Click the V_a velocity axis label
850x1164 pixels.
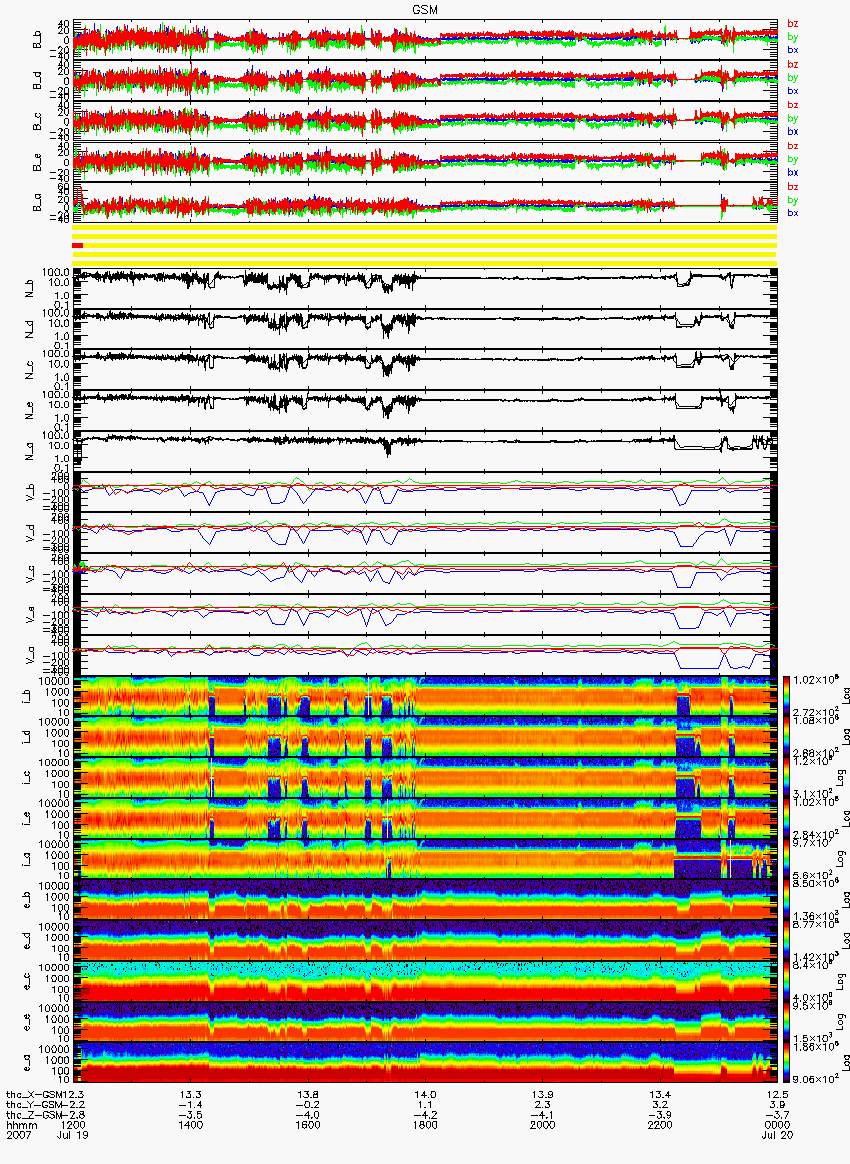pyautogui.click(x=30, y=656)
